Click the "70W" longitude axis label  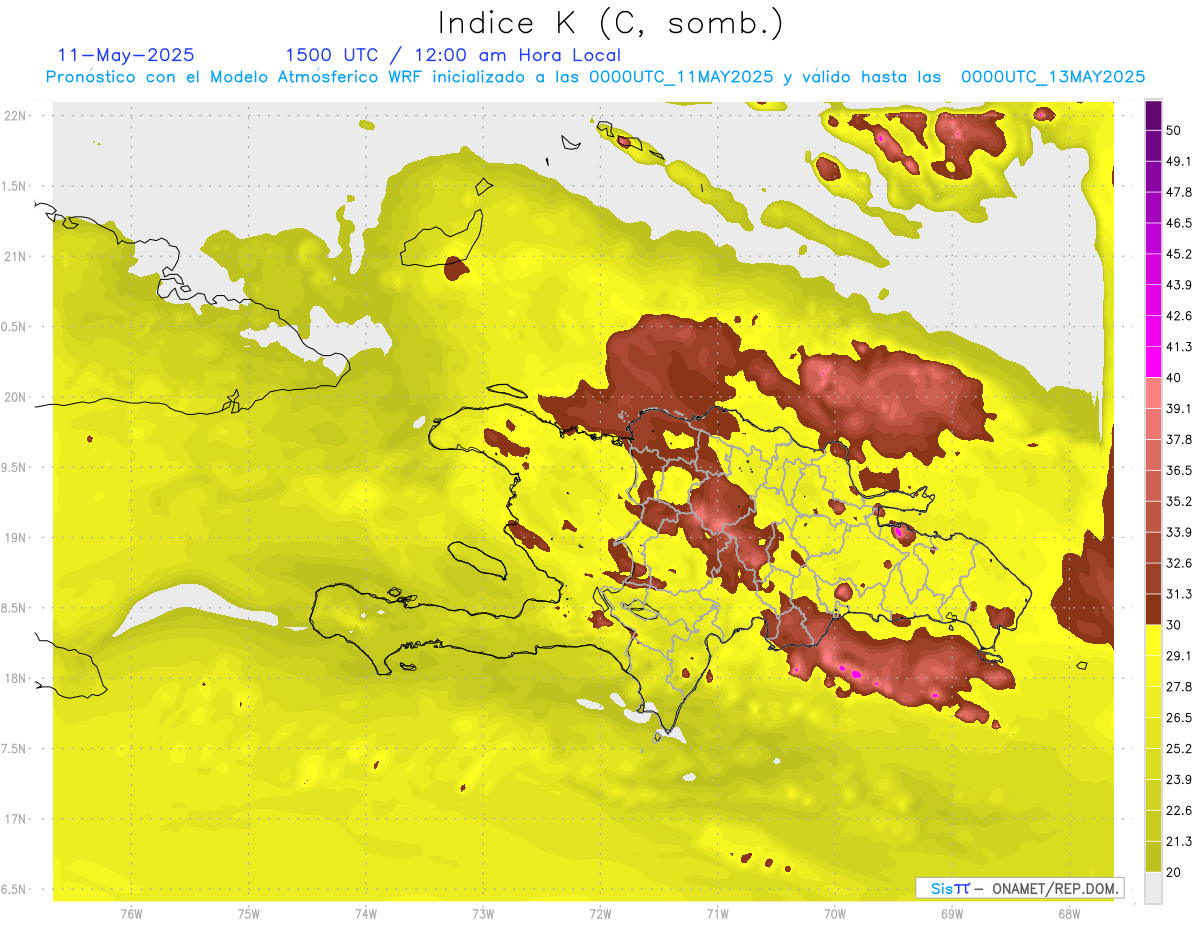(835, 913)
